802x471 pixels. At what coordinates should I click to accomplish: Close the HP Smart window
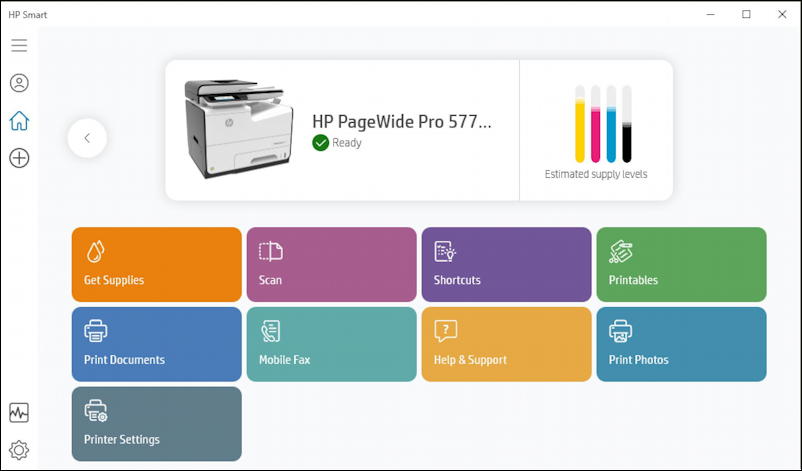782,14
